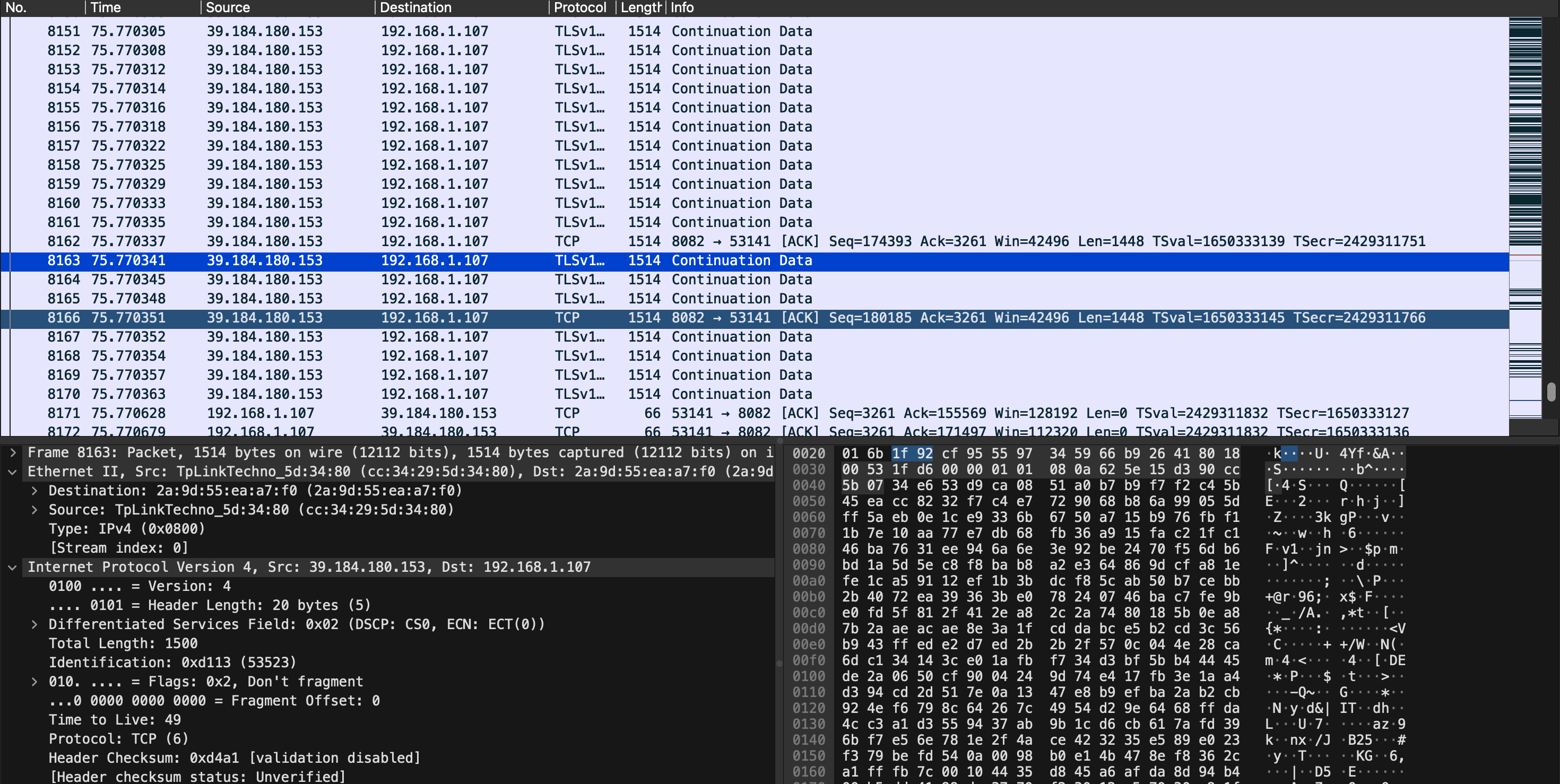The image size is (1560, 784).
Task: Expand the Flags 0x2 Don't fragment row
Action: tap(34, 682)
